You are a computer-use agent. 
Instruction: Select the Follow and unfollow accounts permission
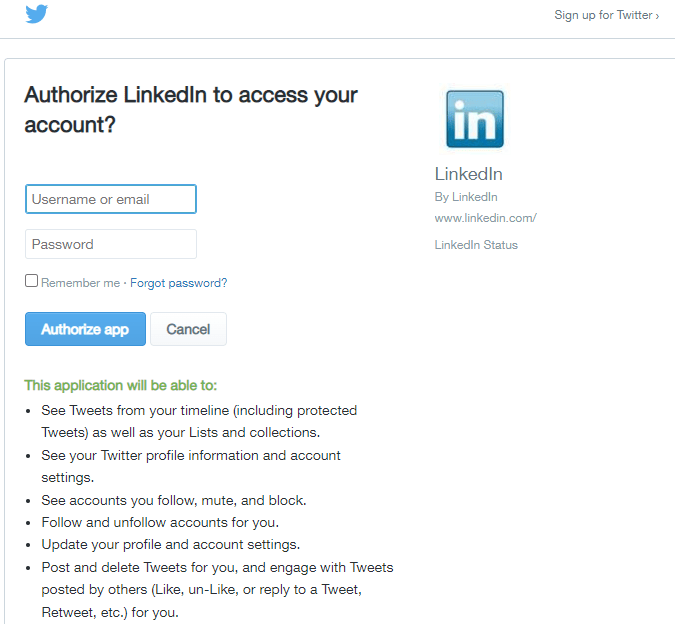point(160,522)
